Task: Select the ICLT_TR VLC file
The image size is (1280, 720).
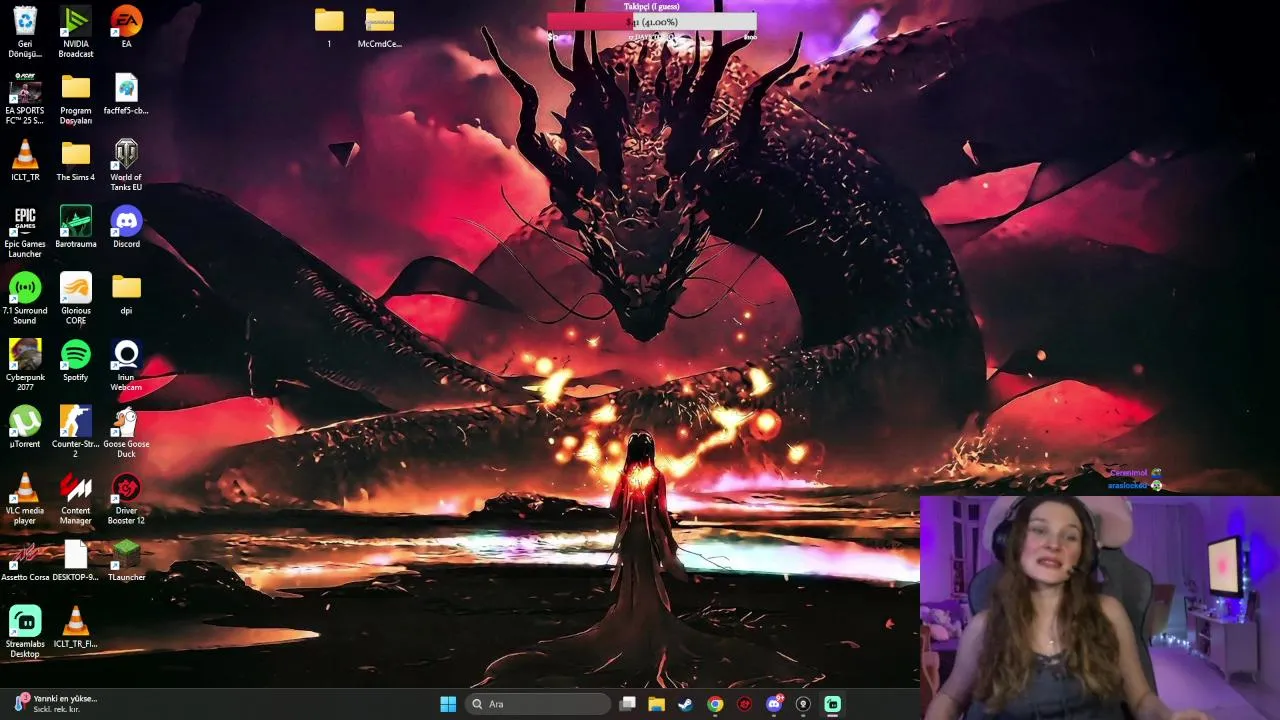Action: (x=25, y=160)
